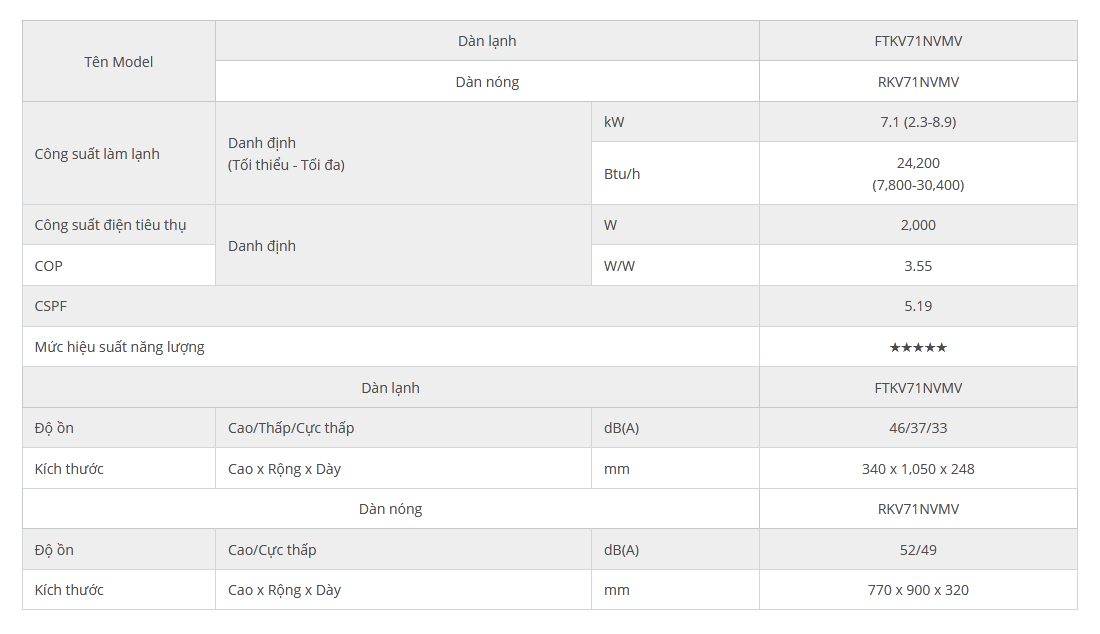Click the FTKV71NVMV model cell at top
This screenshot has width=1100, height=634.
[918, 41]
